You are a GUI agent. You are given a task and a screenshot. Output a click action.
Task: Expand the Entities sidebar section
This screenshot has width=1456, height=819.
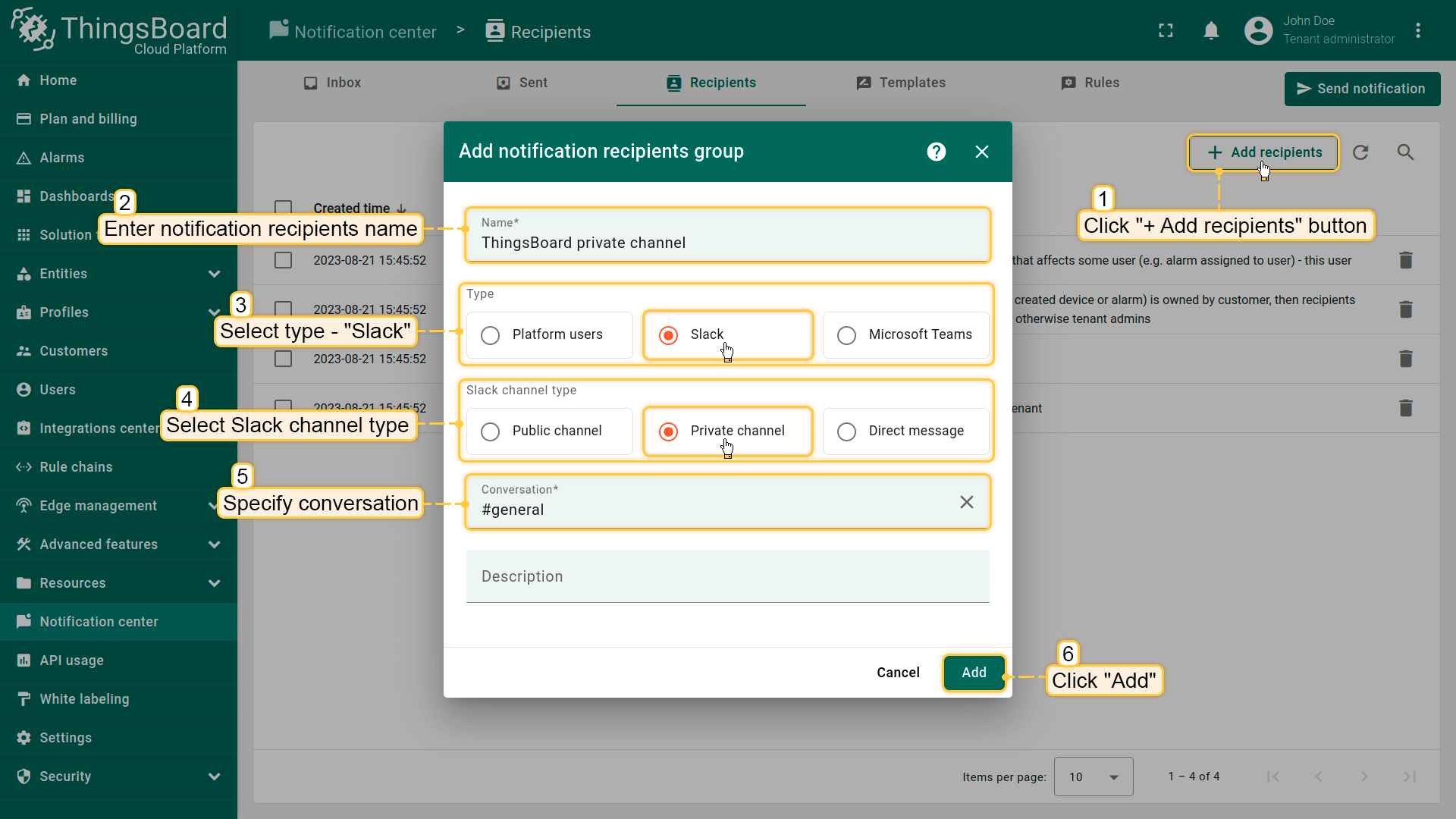215,274
